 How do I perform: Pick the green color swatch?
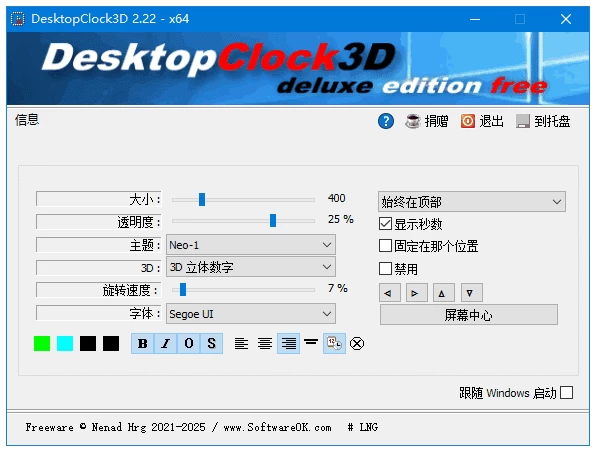point(42,343)
